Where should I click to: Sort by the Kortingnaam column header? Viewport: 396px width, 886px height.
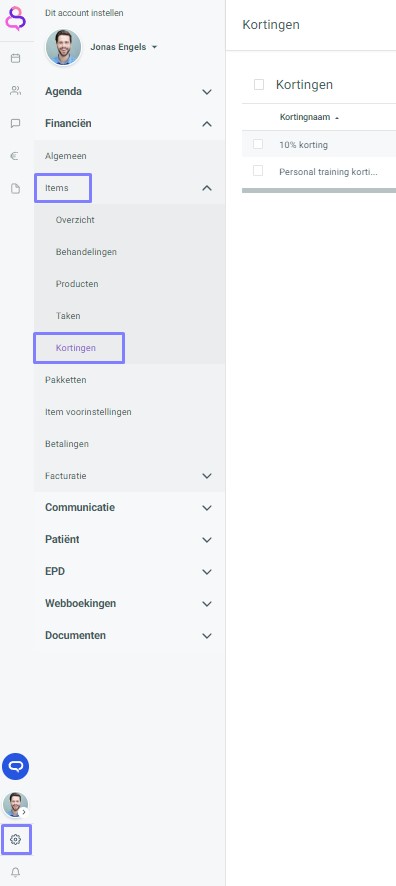tap(305, 118)
